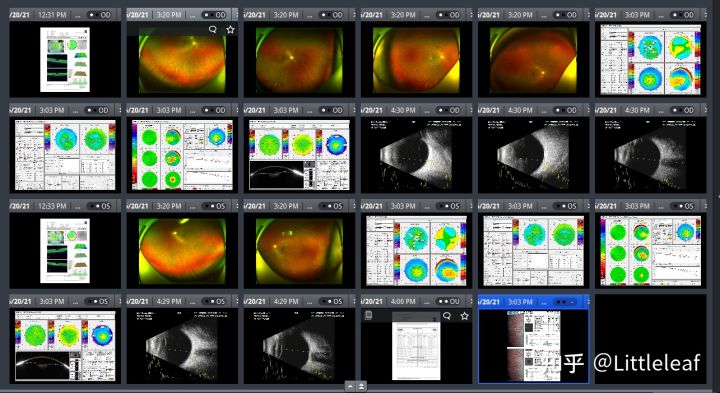Click the comment bubble on the 4:06 PM OU report
The image size is (720, 393).
click(447, 316)
